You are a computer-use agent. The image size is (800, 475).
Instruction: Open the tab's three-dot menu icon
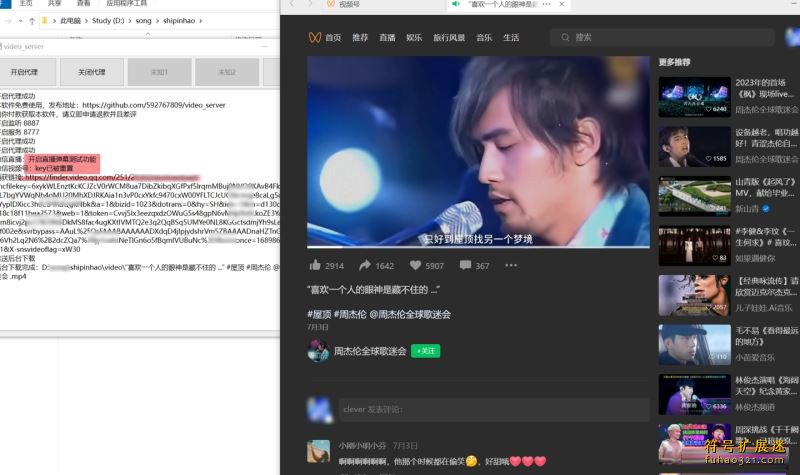click(x=546, y=4)
